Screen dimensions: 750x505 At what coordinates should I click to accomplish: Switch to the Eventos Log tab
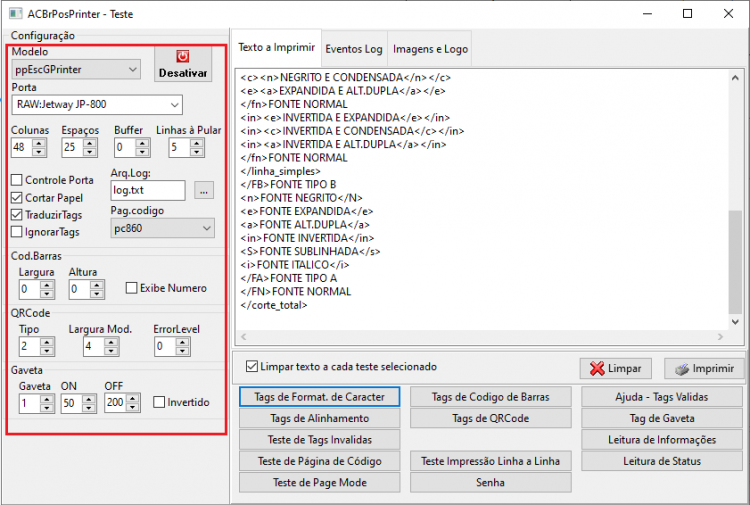354,49
